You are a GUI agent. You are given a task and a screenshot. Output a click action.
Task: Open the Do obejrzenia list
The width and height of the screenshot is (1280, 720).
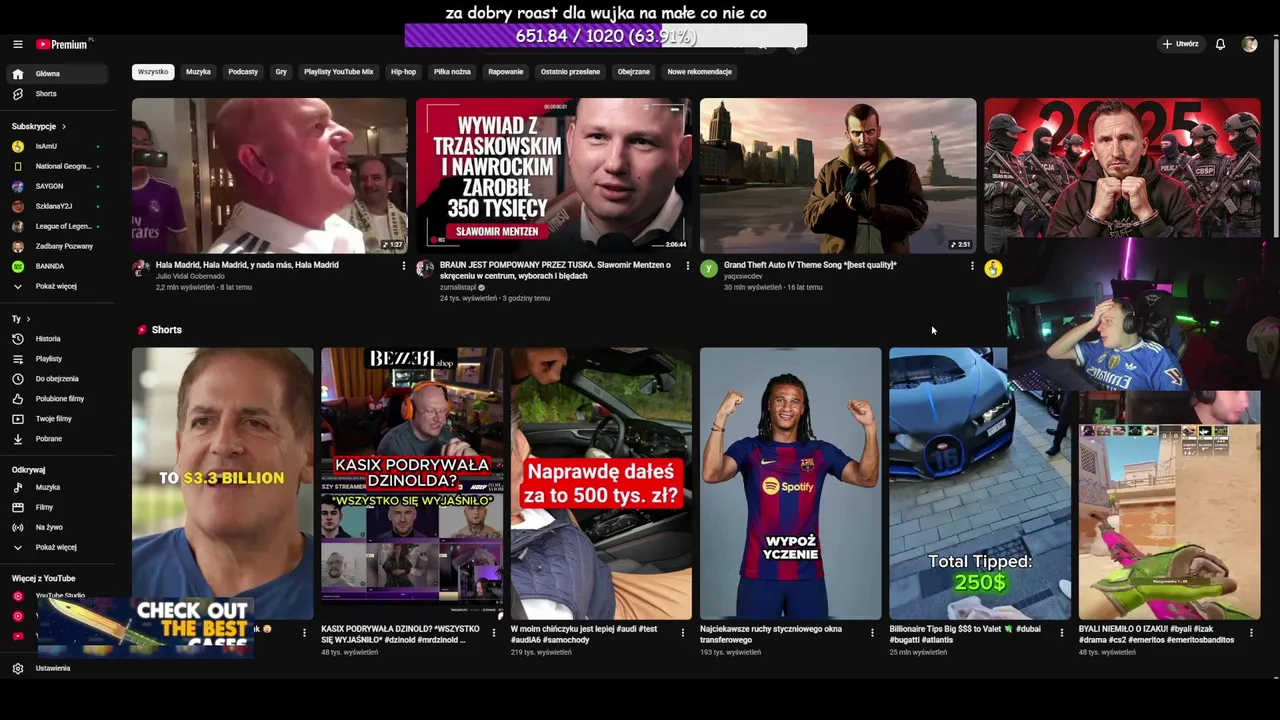(x=59, y=379)
